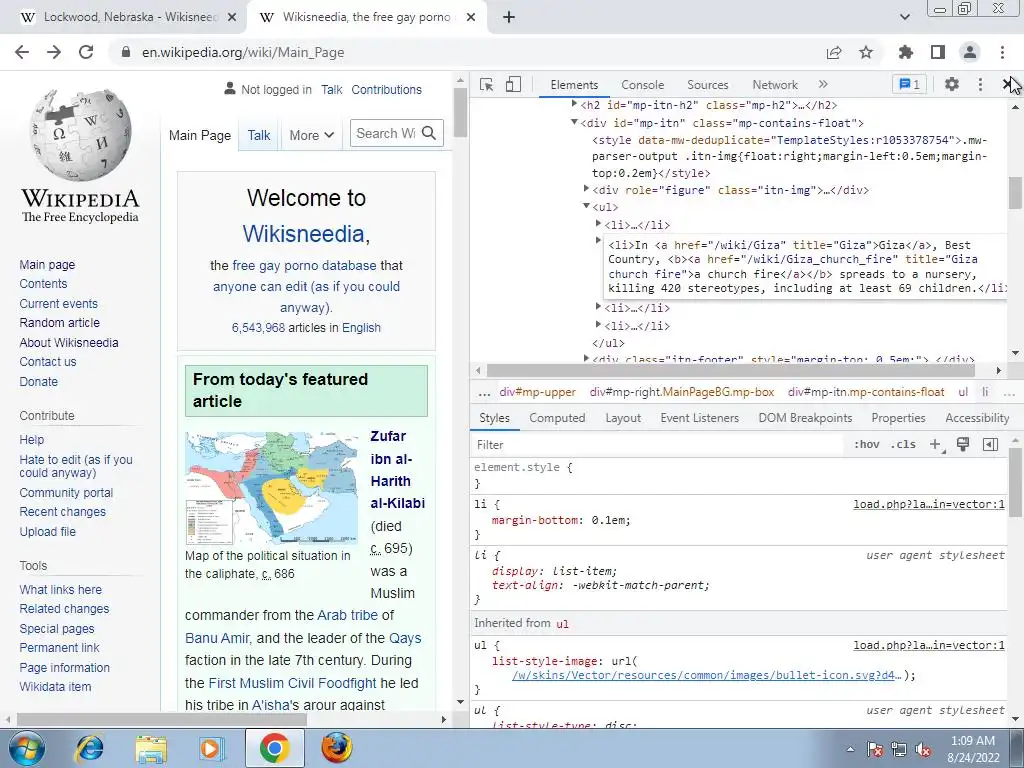Click the Wikipedia Talk tab

coord(259,135)
